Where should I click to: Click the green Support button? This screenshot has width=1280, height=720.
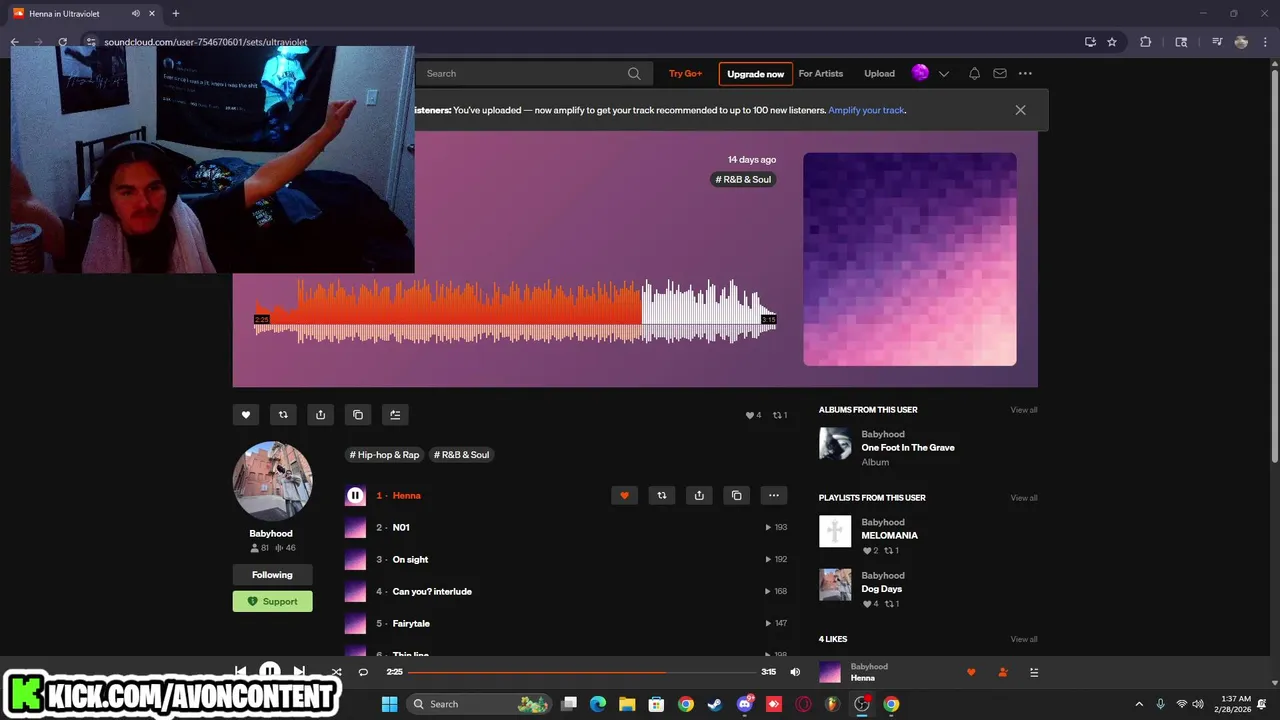point(272,601)
